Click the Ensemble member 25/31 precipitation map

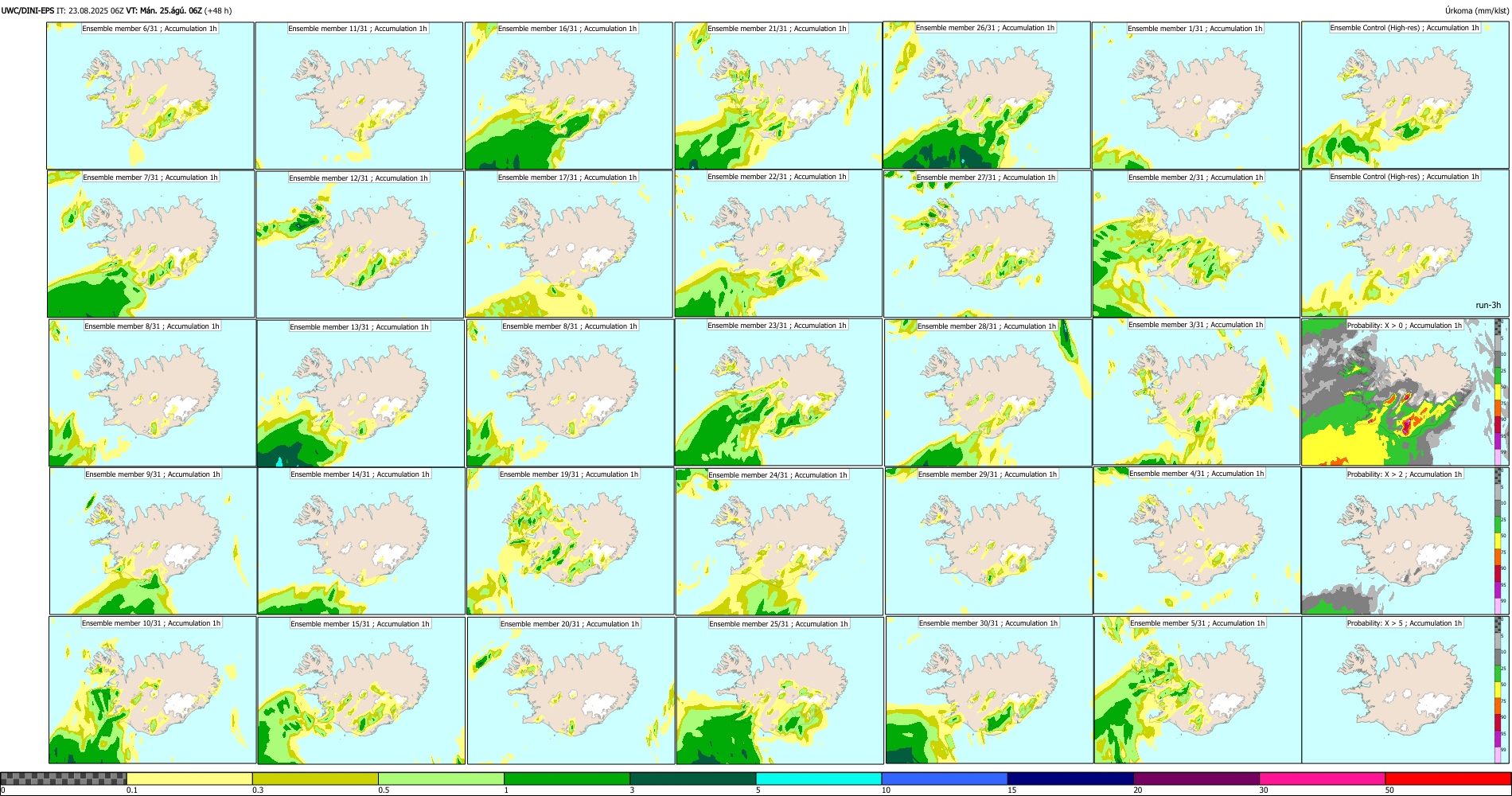tap(780, 690)
